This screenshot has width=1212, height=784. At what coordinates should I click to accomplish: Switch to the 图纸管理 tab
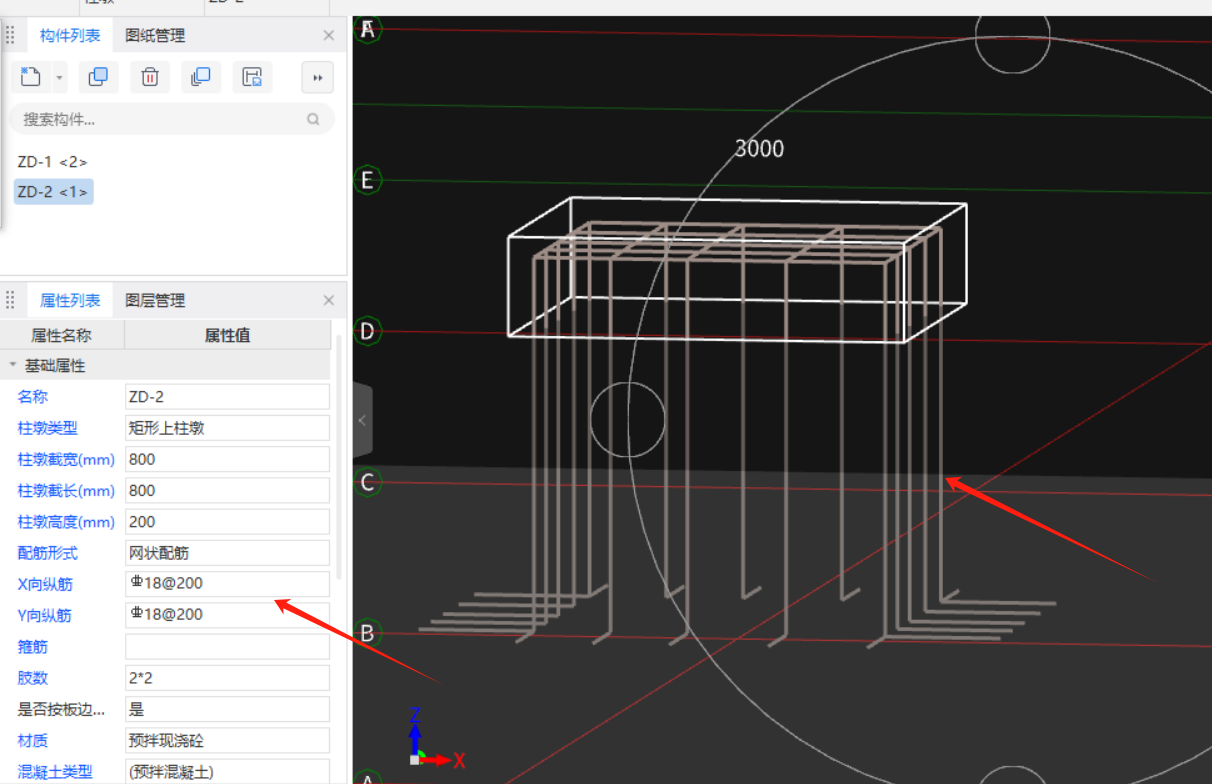tap(155, 36)
